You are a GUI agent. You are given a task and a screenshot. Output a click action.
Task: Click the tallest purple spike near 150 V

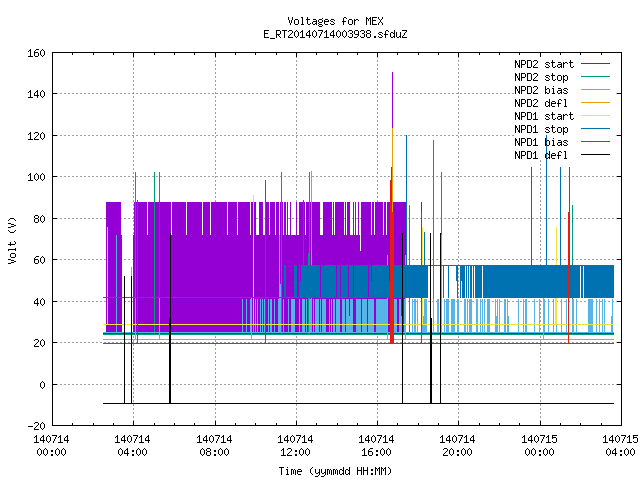click(x=392, y=100)
